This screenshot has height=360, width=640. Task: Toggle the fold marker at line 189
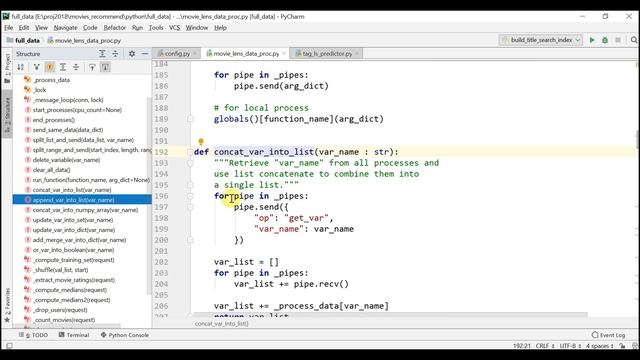(x=190, y=119)
